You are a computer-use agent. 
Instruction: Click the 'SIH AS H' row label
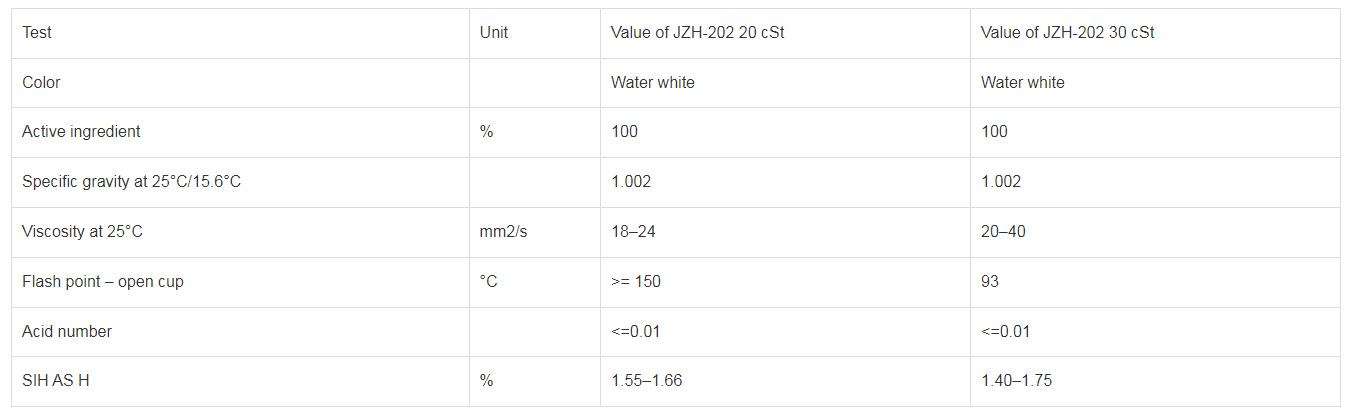pyautogui.click(x=56, y=381)
